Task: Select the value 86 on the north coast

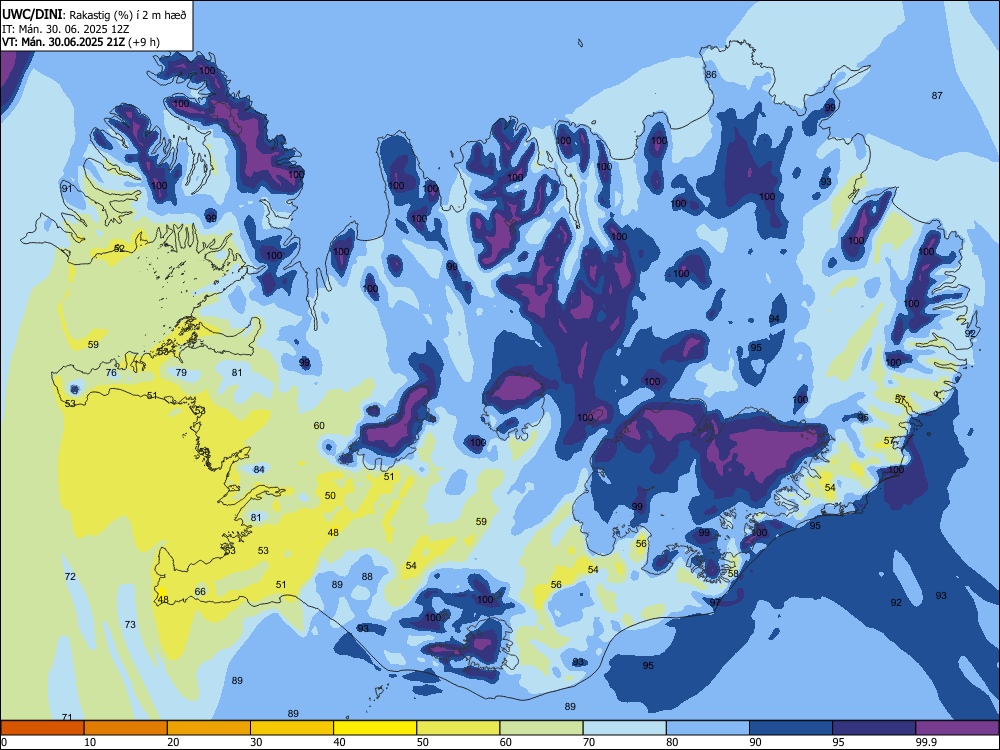Action: point(710,75)
